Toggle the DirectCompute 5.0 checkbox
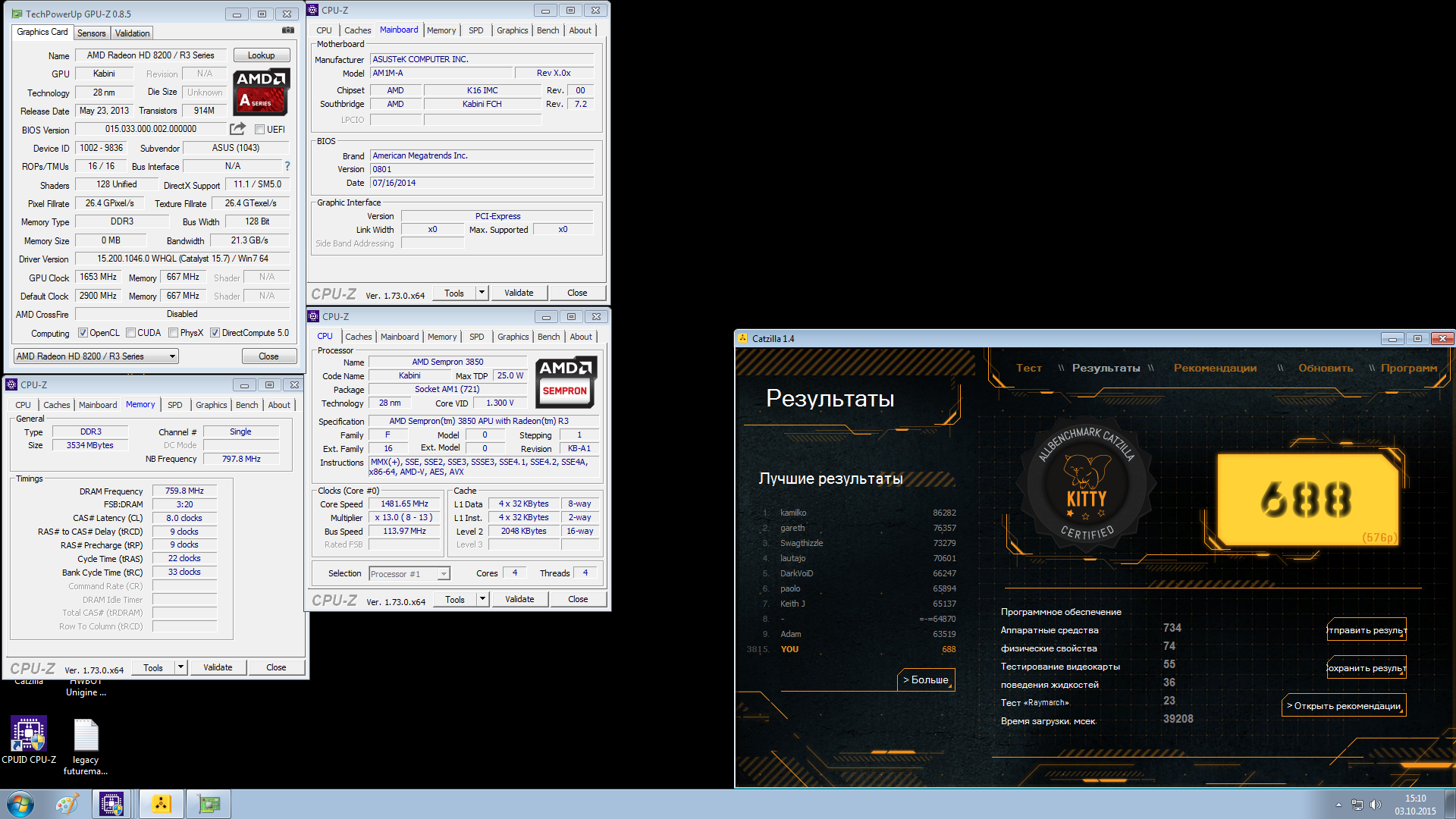The height and width of the screenshot is (819, 1456). (x=215, y=333)
